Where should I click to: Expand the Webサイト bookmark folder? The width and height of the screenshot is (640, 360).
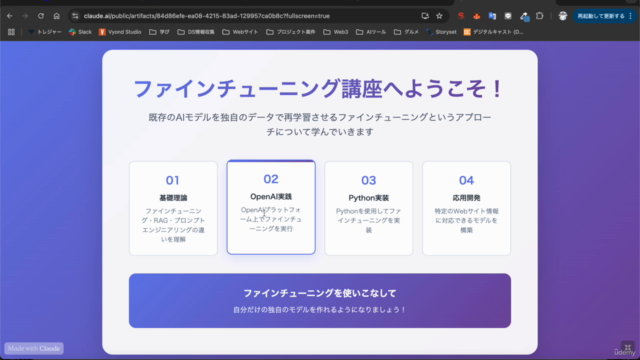pos(240,32)
